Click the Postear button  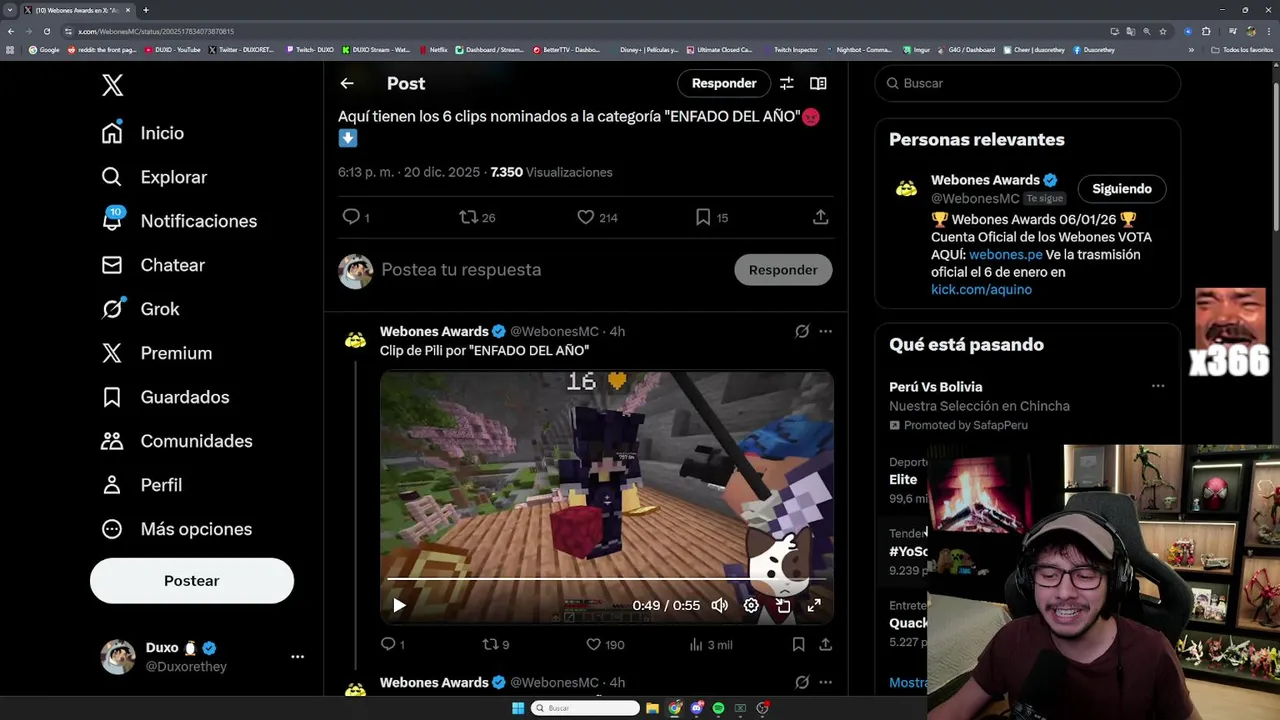(x=192, y=581)
